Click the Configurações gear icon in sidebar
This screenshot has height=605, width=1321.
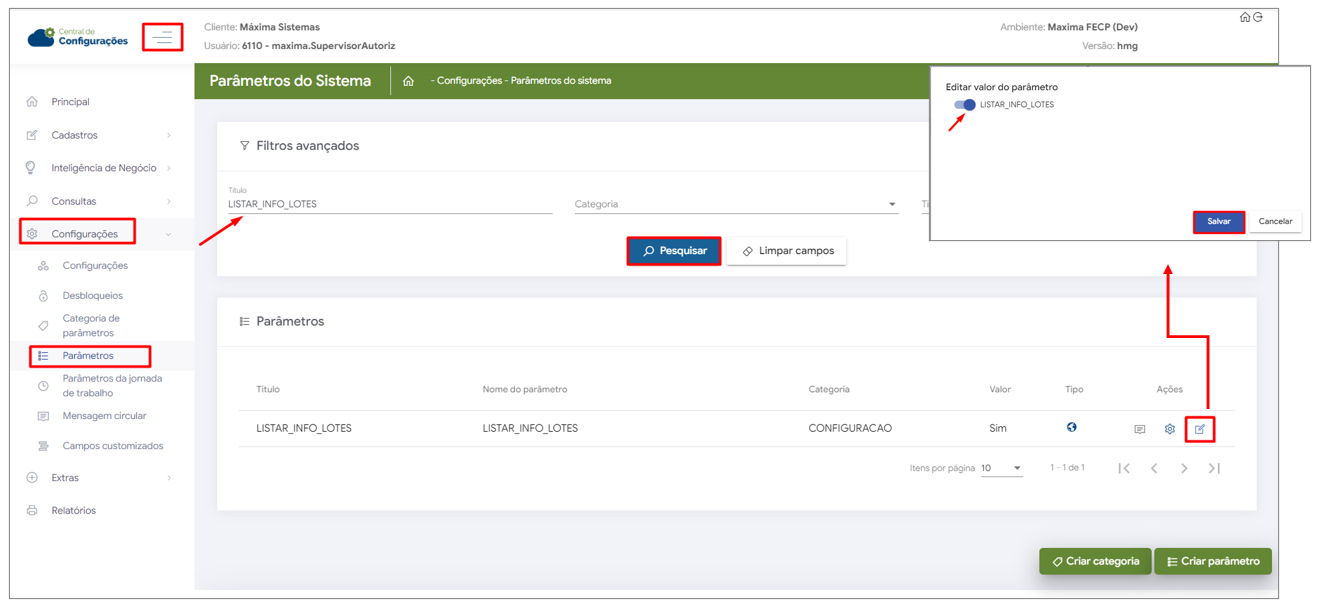32,234
